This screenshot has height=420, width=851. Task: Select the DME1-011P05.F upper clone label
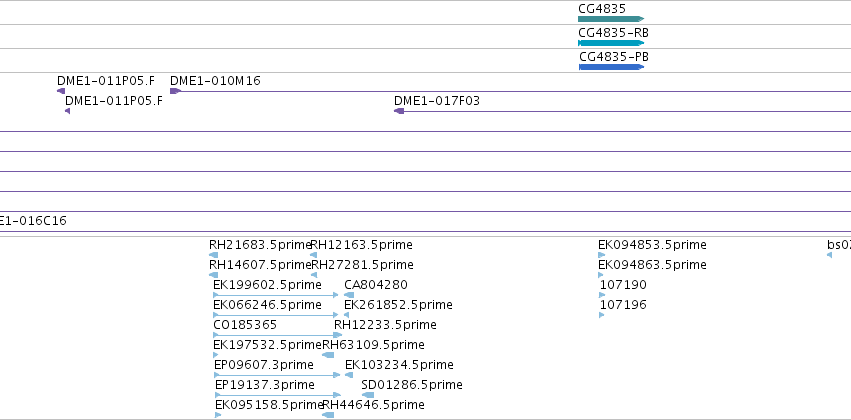point(106,81)
